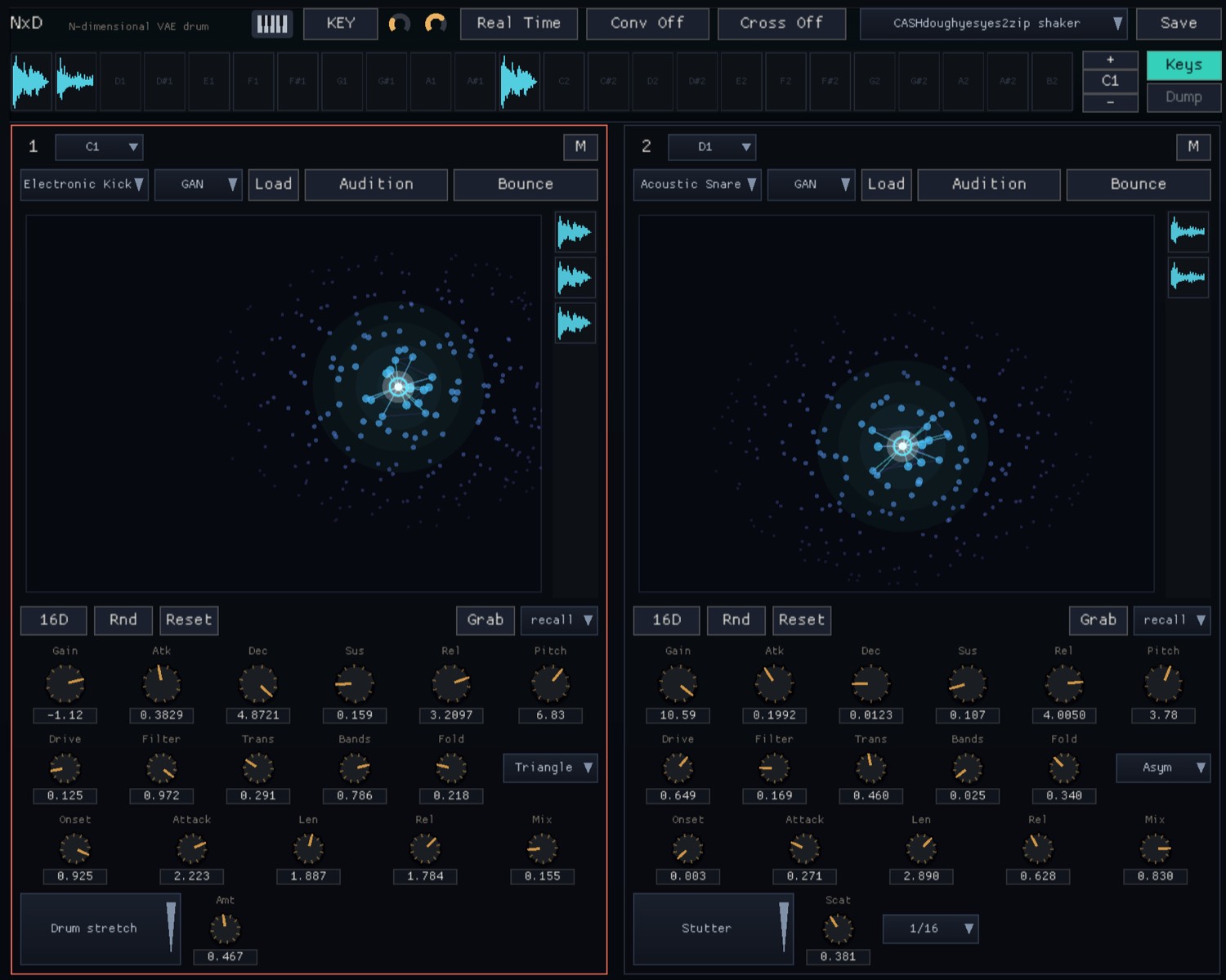This screenshot has height=980, width=1226.
Task: Mute slot 1 with its M button
Action: [x=580, y=147]
